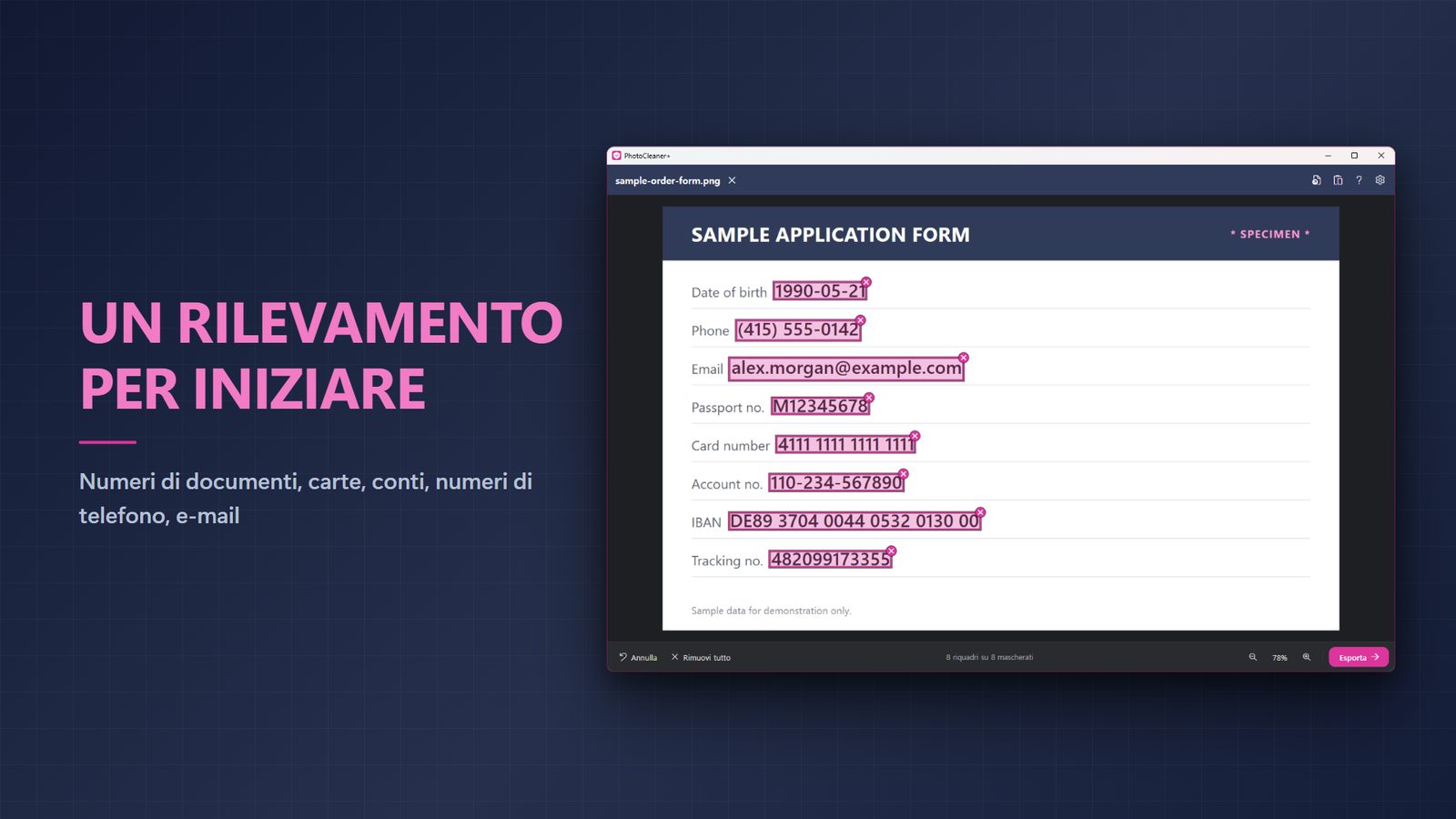Click the 78% zoom level value
This screenshot has height=819, width=1456.
pos(1279,658)
